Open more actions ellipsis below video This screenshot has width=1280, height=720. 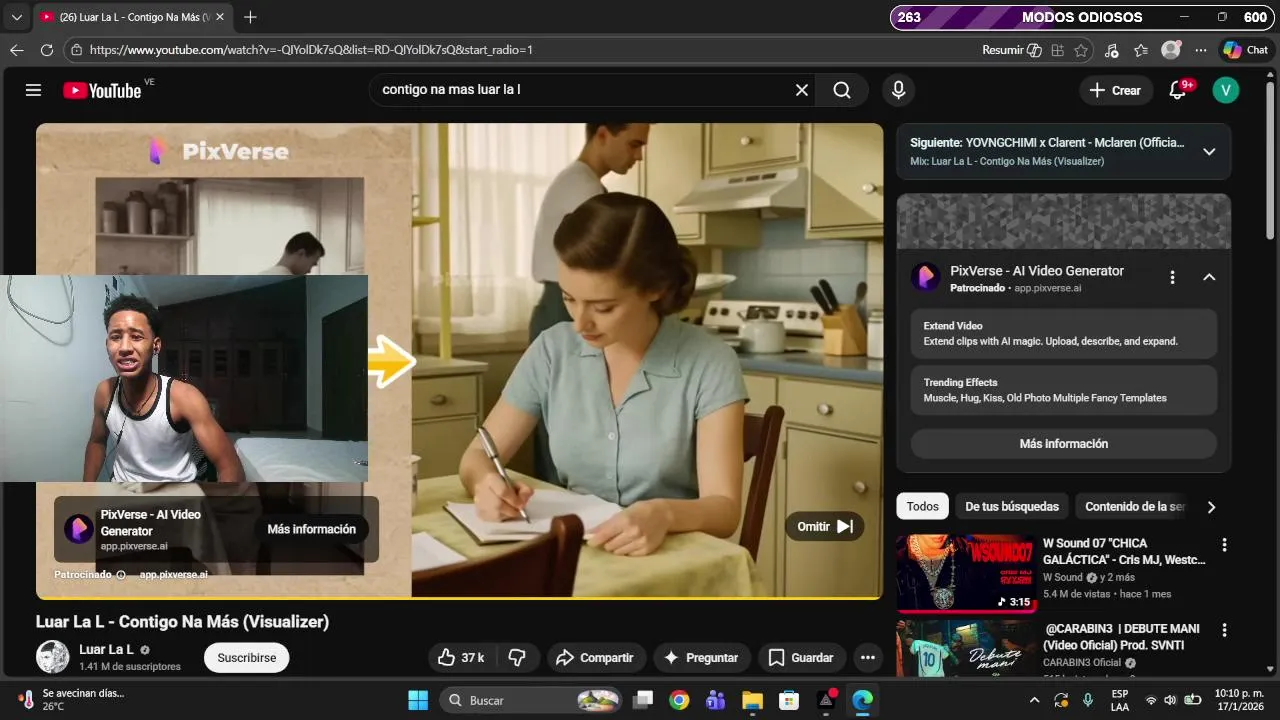coord(868,657)
